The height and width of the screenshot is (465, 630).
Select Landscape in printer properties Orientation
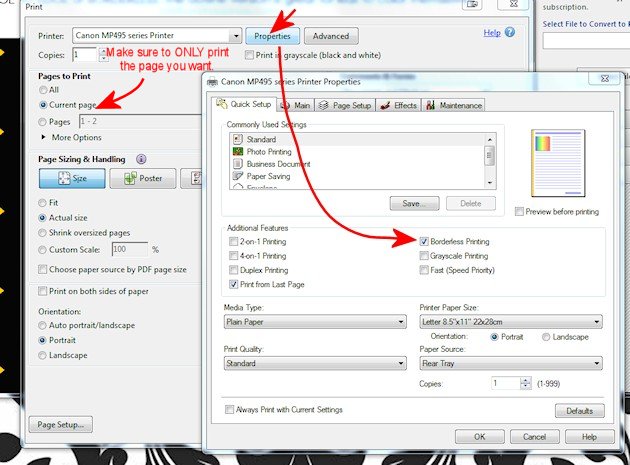546,337
